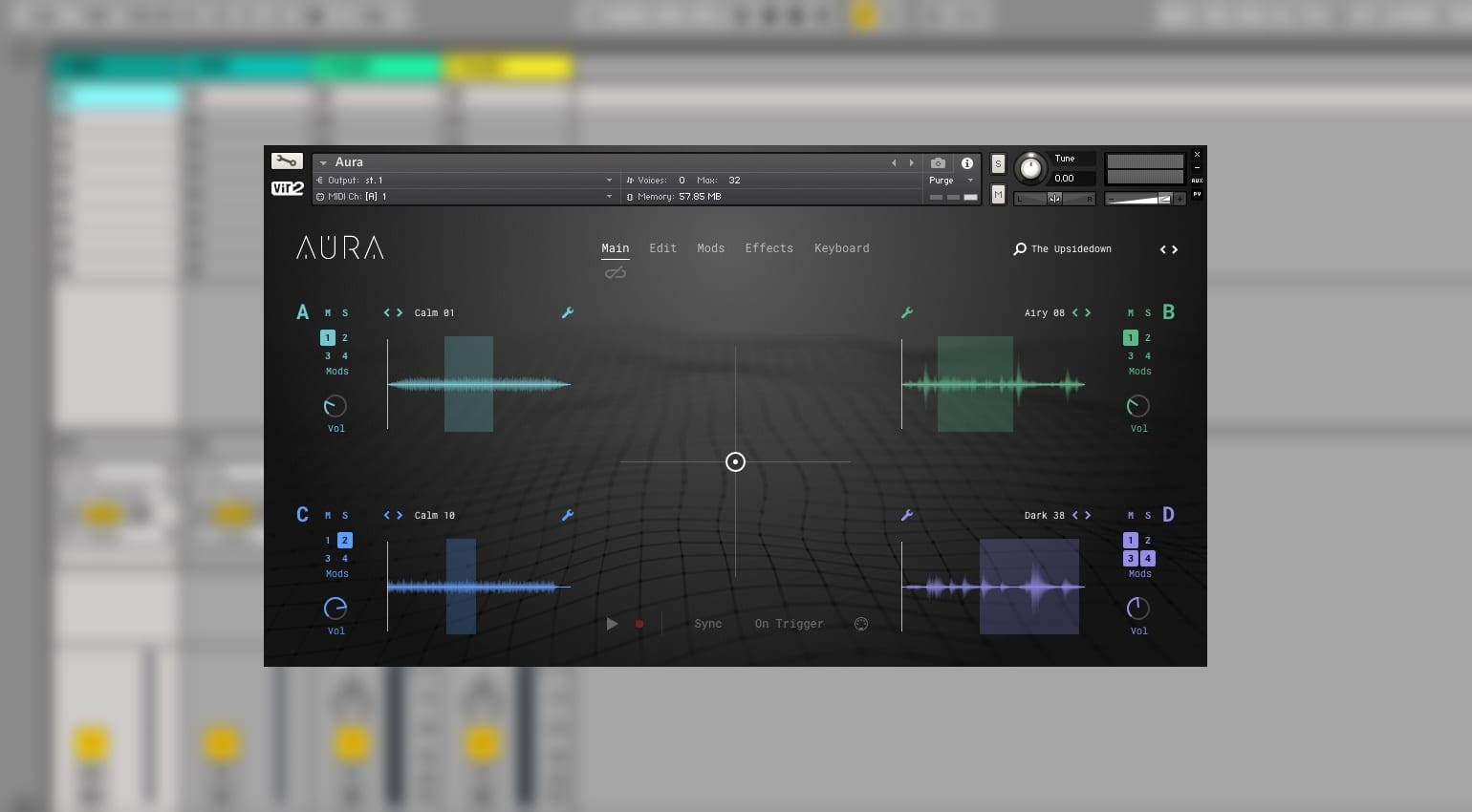Click the randomize dice icon near On Trigger
The width and height of the screenshot is (1472, 812).
point(861,624)
